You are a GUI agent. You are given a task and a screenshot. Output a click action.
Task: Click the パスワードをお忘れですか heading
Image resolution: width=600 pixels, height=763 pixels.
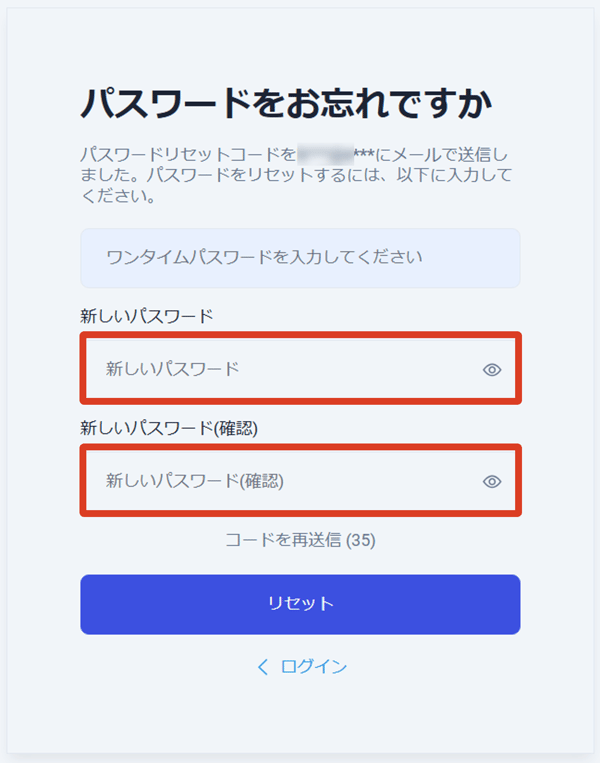point(288,104)
